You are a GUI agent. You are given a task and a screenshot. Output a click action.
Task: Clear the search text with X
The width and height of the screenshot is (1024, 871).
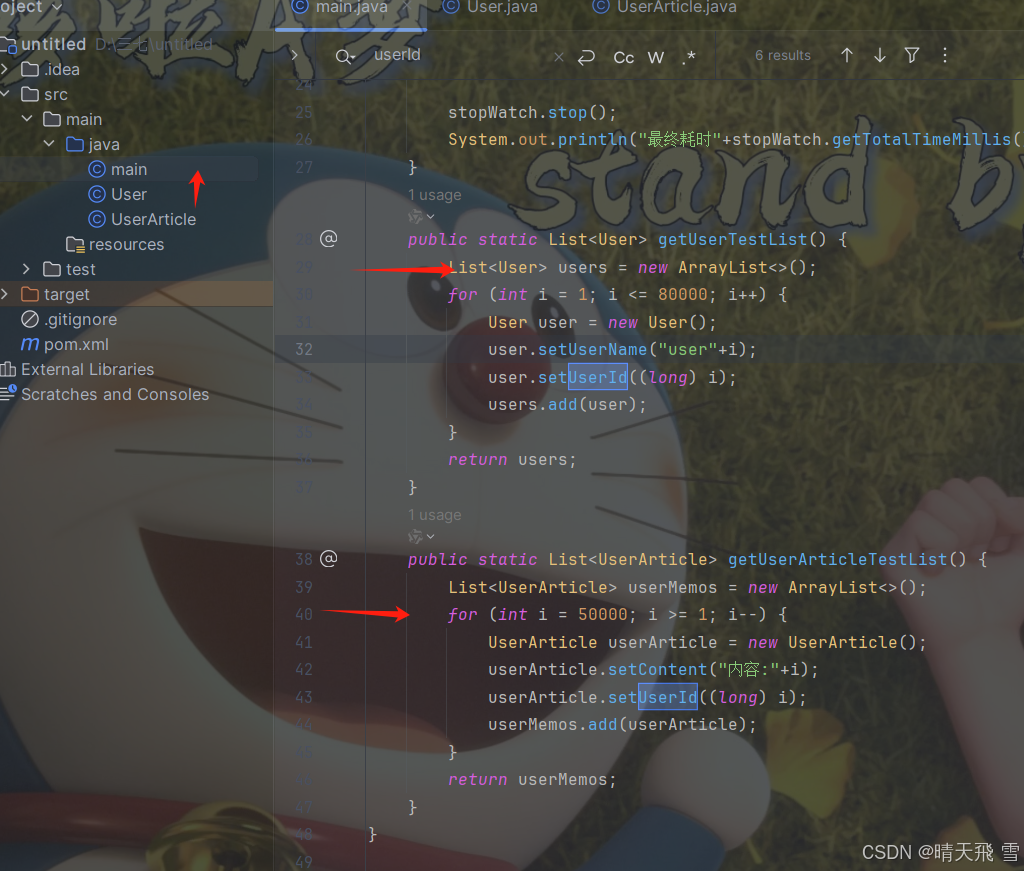(x=558, y=57)
